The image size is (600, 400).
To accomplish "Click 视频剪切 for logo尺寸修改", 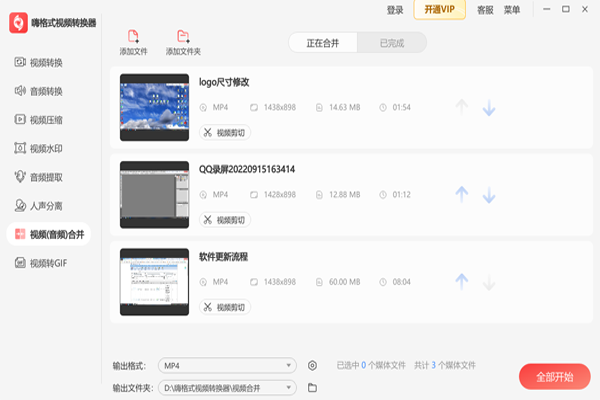I will (x=225, y=132).
